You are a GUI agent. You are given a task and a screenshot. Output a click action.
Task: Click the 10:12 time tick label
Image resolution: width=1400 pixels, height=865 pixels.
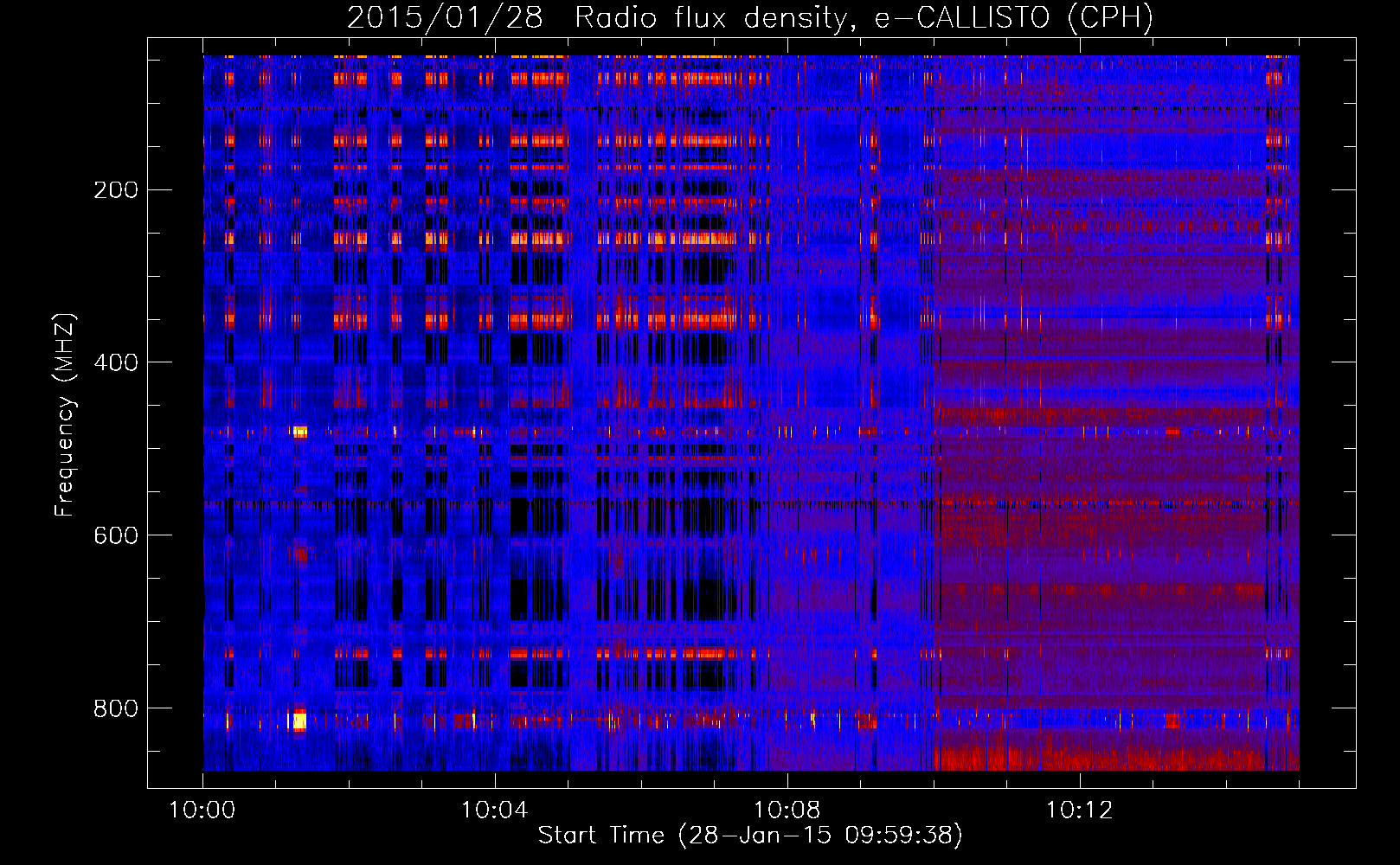click(1080, 811)
